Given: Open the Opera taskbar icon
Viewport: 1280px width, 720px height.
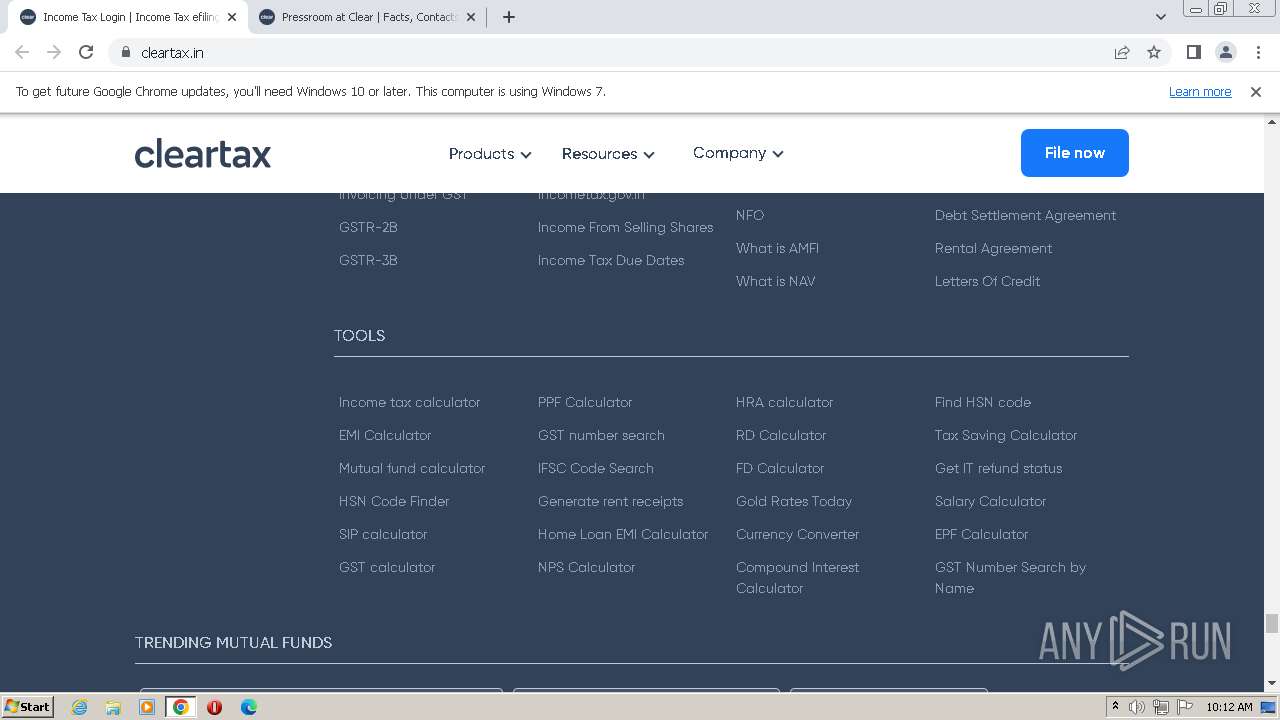Looking at the screenshot, I should 214,707.
